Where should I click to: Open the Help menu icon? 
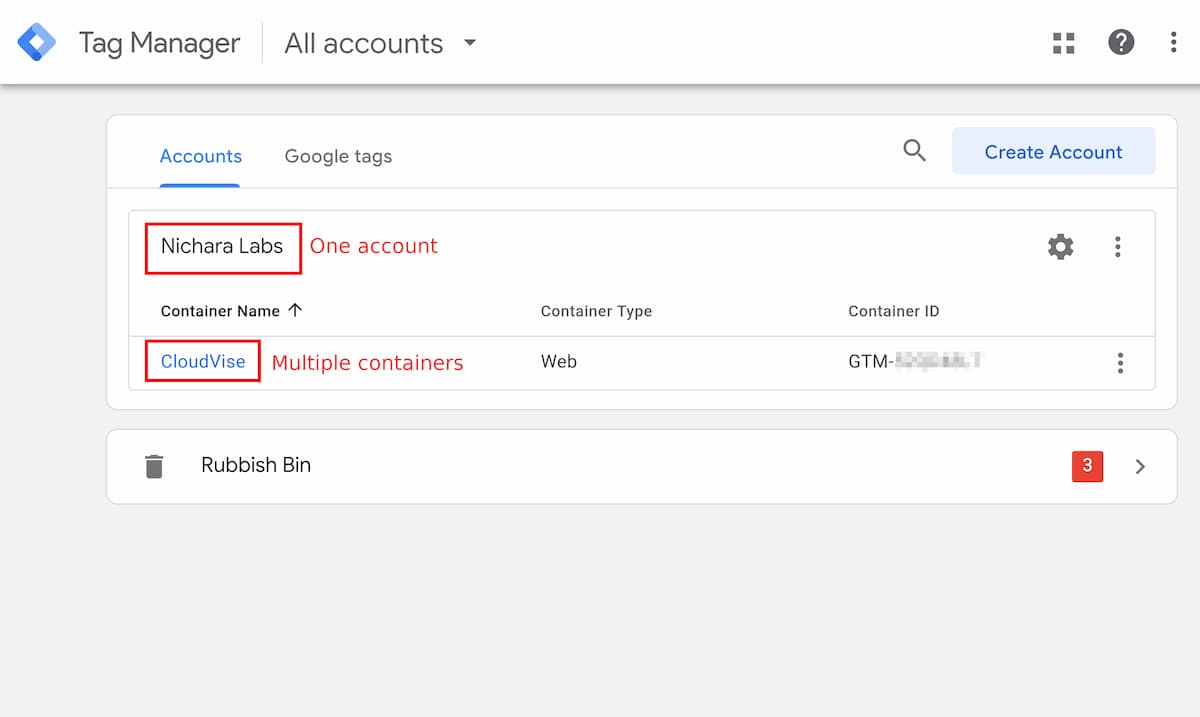pos(1121,43)
